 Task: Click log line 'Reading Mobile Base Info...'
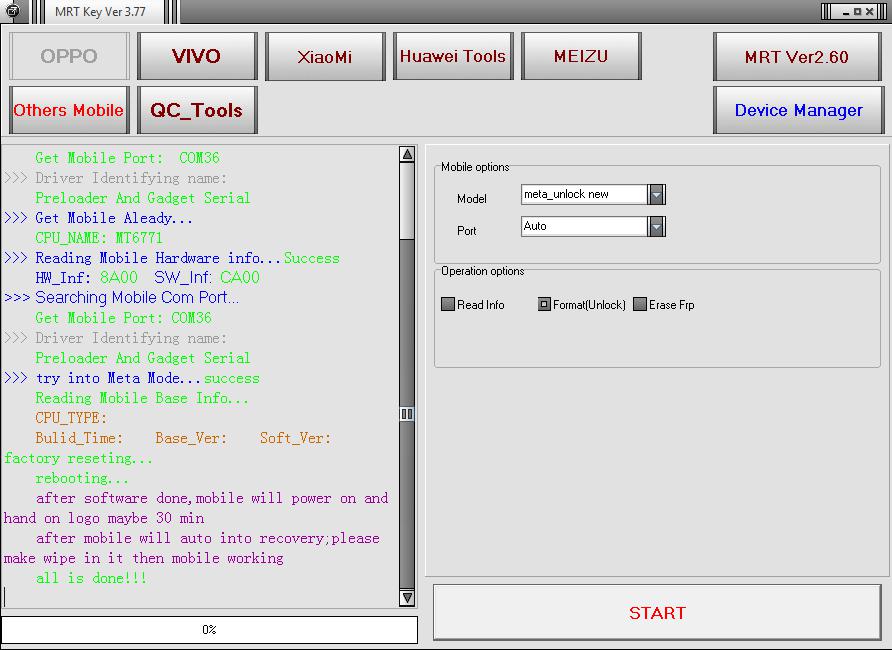click(142, 398)
